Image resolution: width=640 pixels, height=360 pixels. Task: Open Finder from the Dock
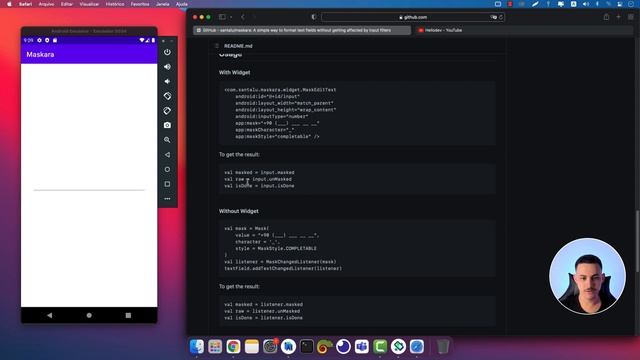(197, 347)
